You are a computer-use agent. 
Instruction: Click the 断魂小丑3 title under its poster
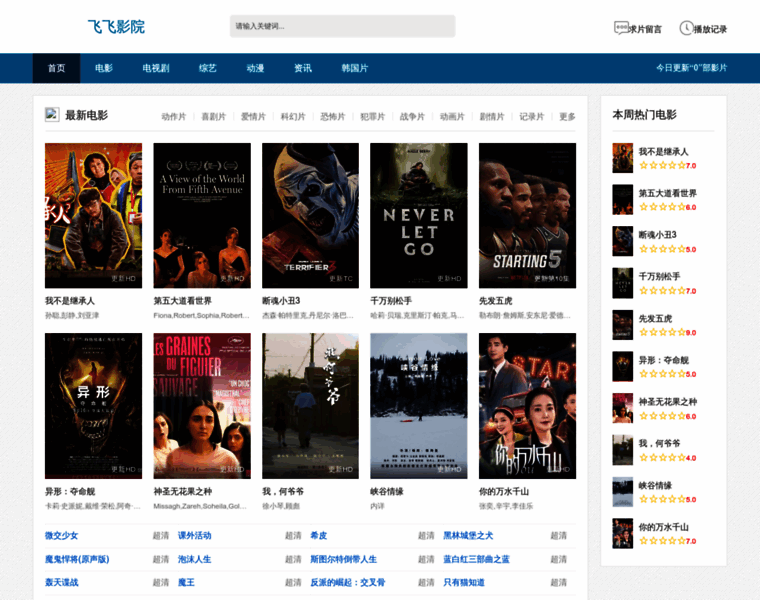(281, 301)
